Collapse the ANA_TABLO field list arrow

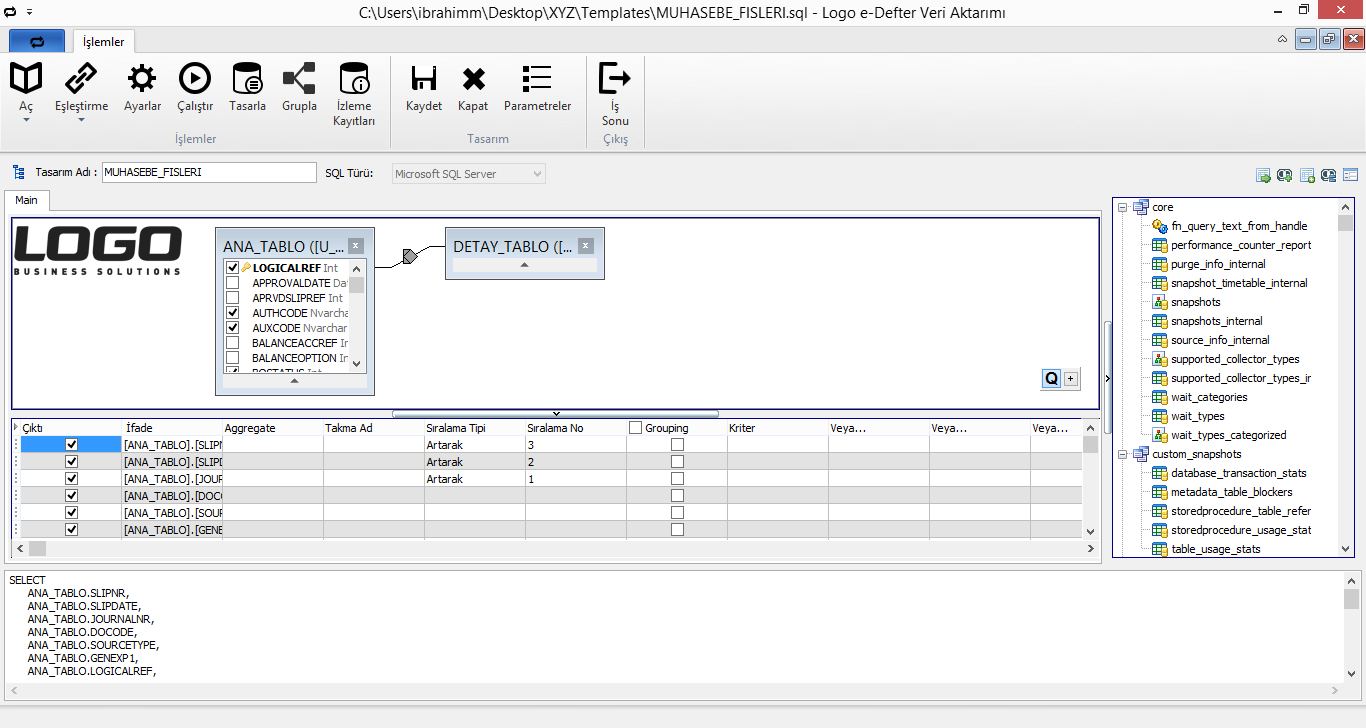(294, 381)
